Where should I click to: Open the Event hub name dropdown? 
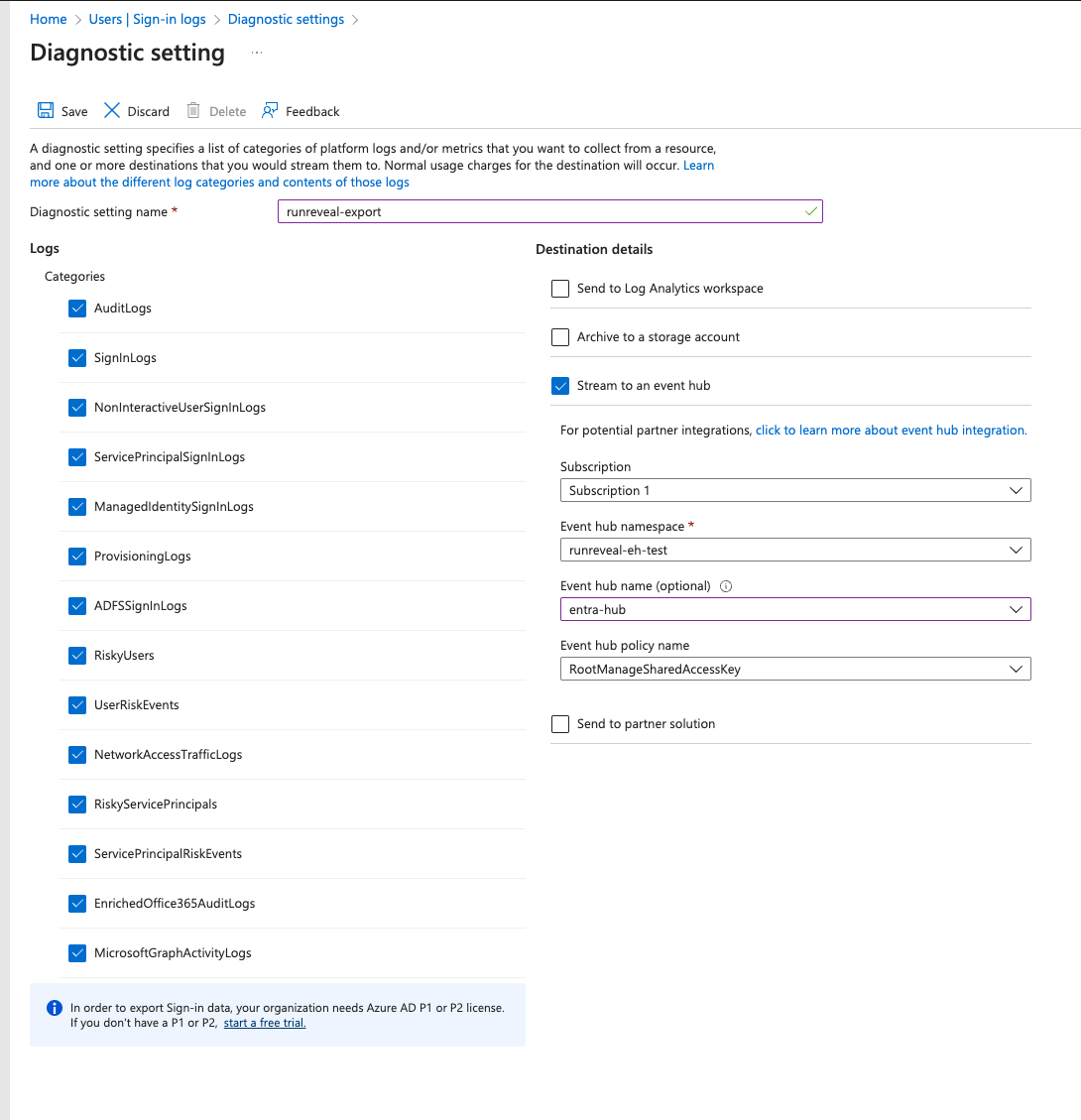pyautogui.click(x=794, y=609)
